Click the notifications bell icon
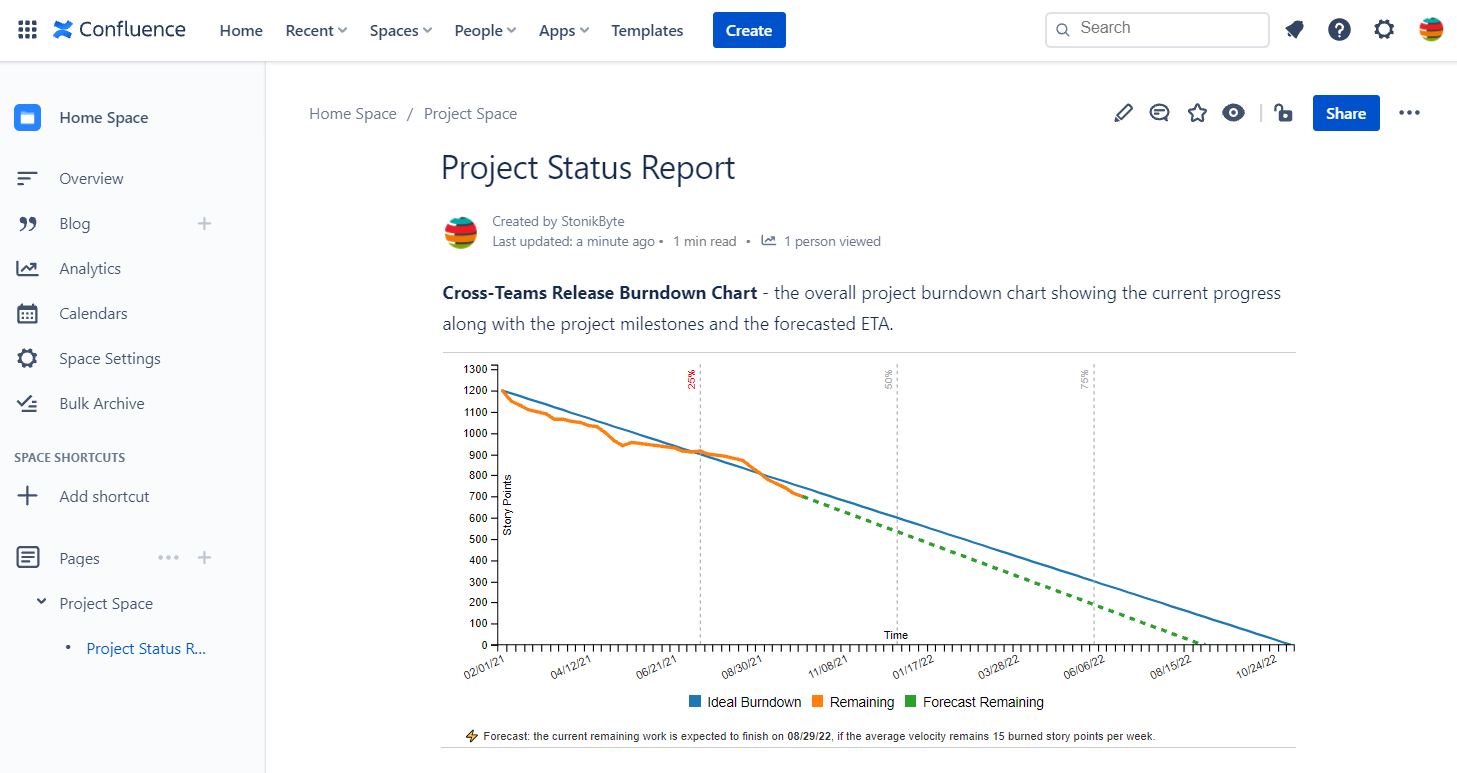Viewport: 1457px width, 773px height. tap(1294, 30)
